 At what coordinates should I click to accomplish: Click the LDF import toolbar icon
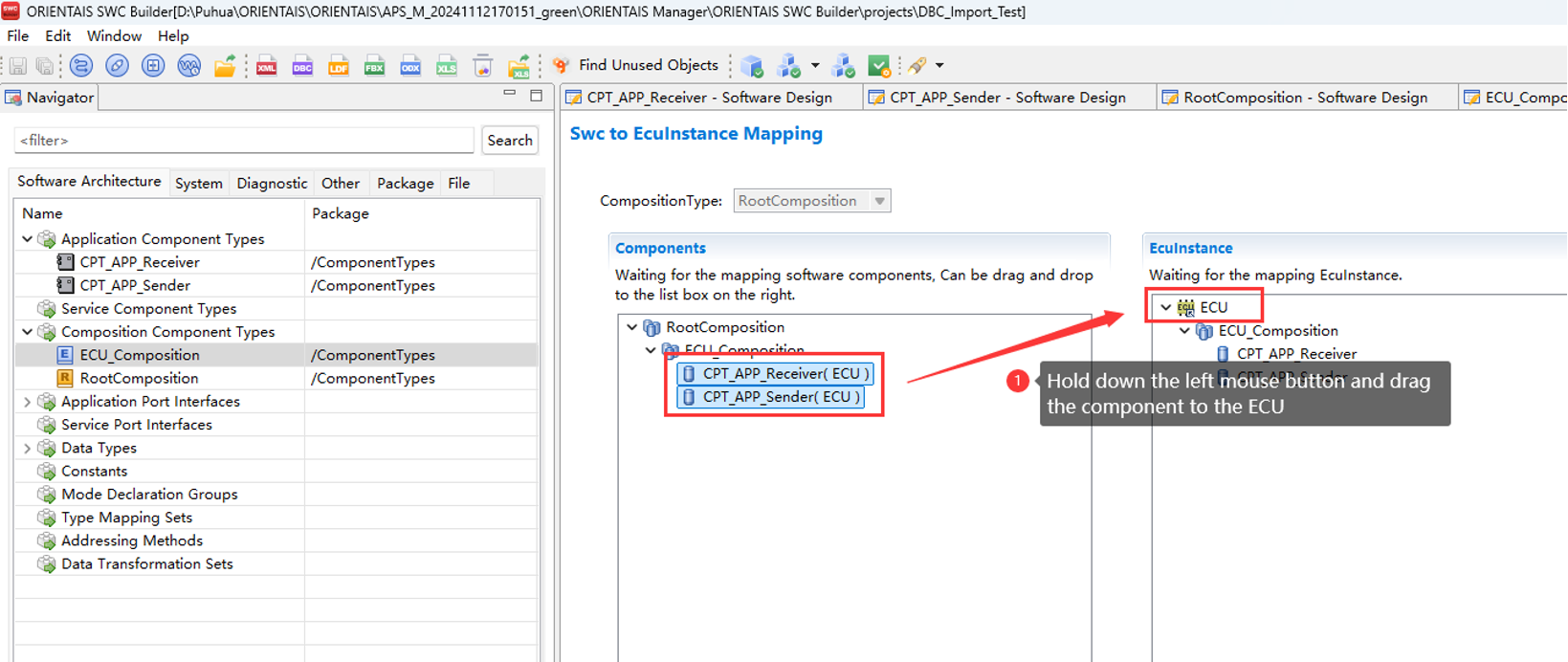point(339,66)
